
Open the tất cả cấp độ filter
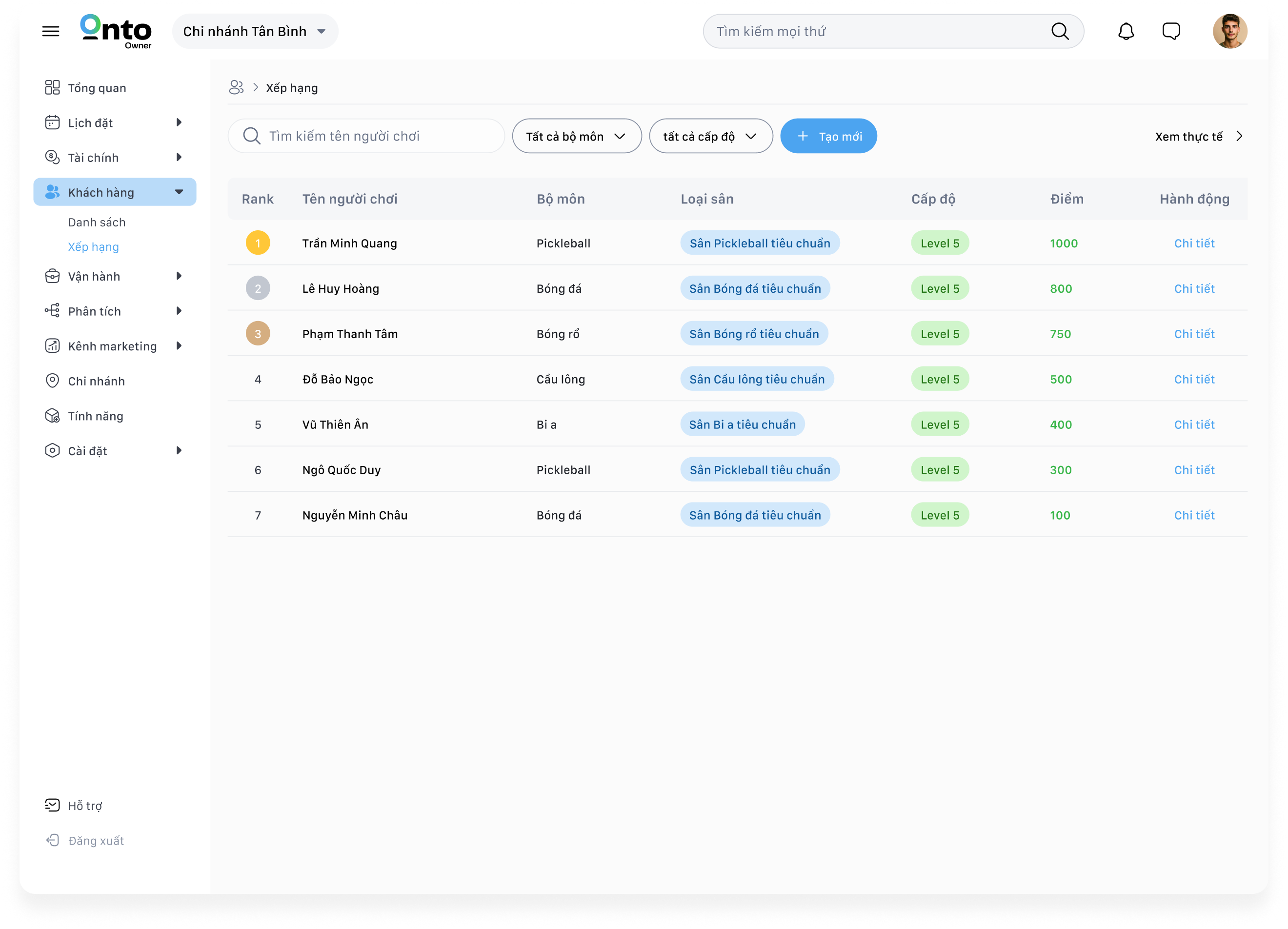coord(710,136)
